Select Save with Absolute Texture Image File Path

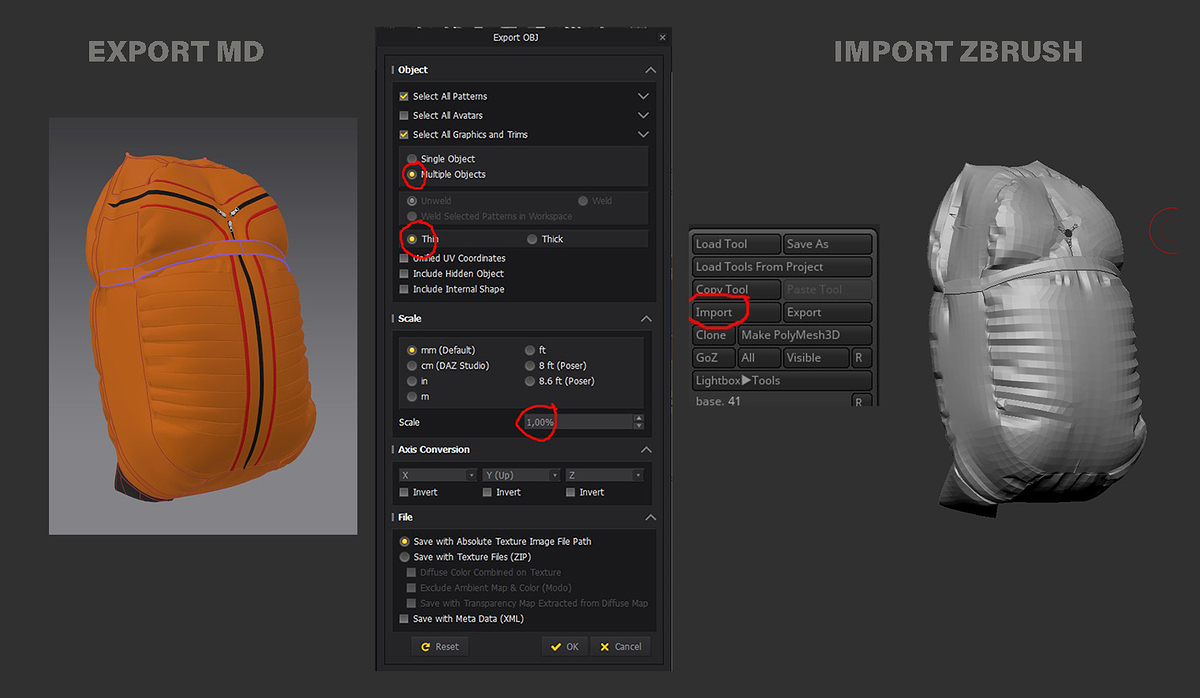tap(404, 542)
